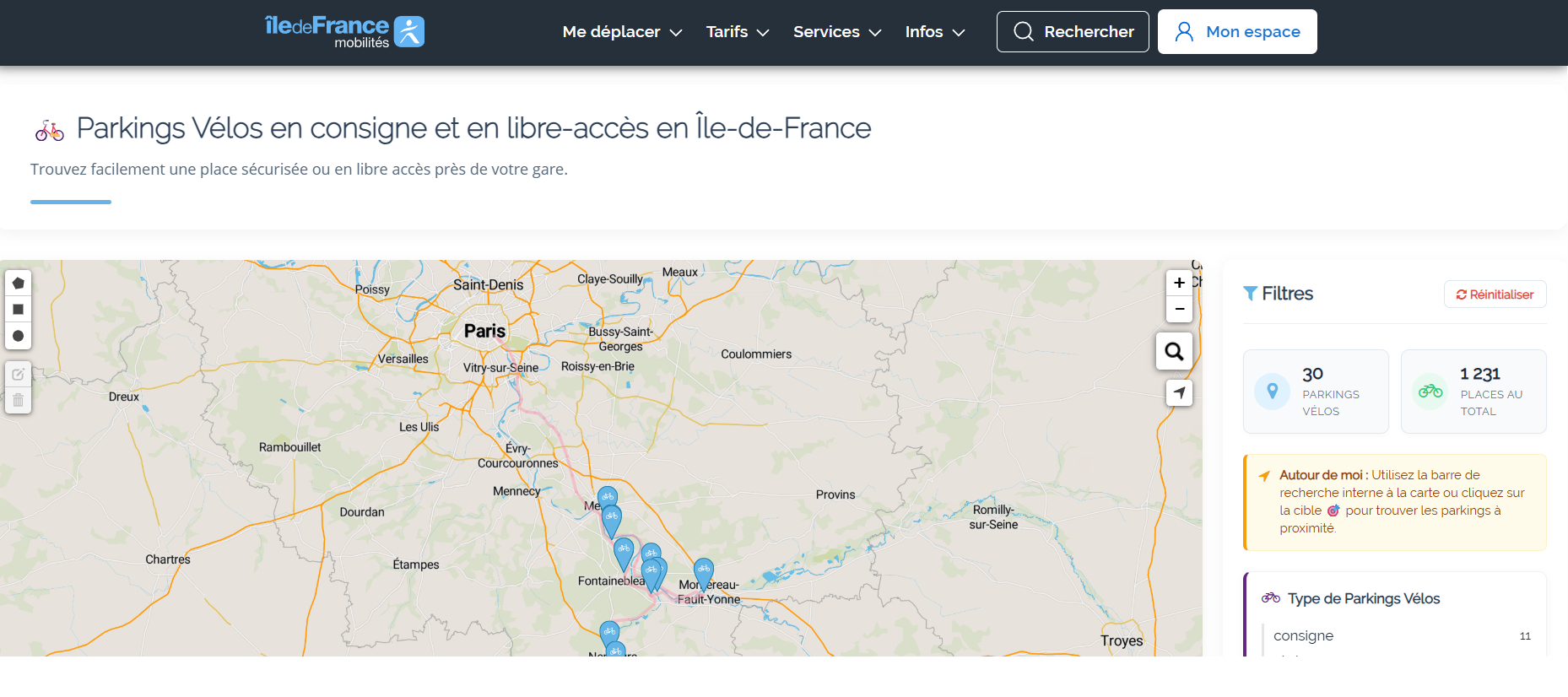Click the Paris label on the map
The width and height of the screenshot is (1568, 697).
485,331
